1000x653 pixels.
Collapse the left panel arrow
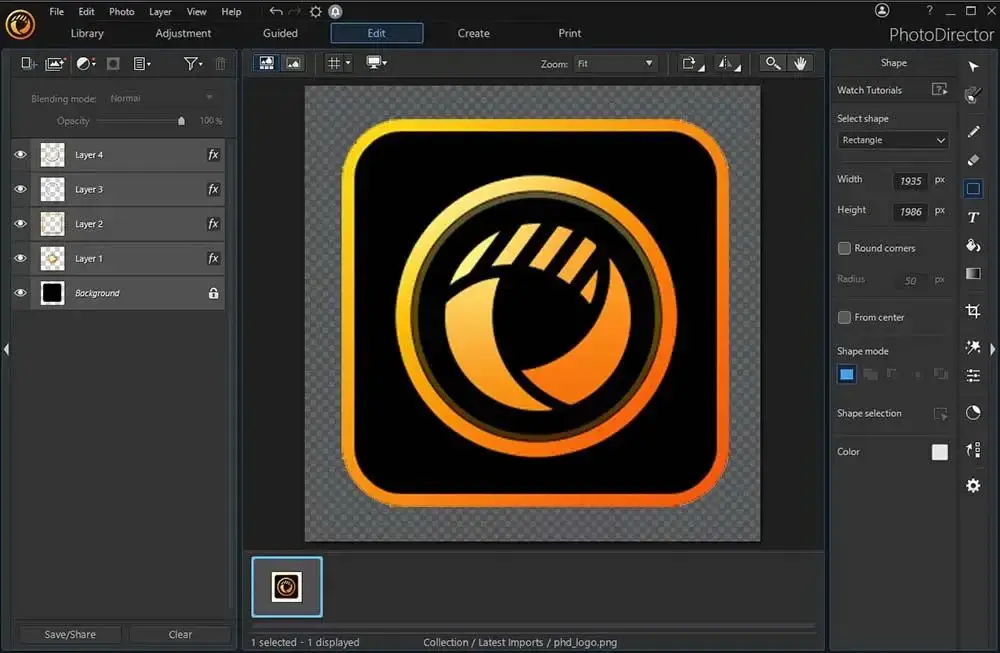(x=6, y=349)
